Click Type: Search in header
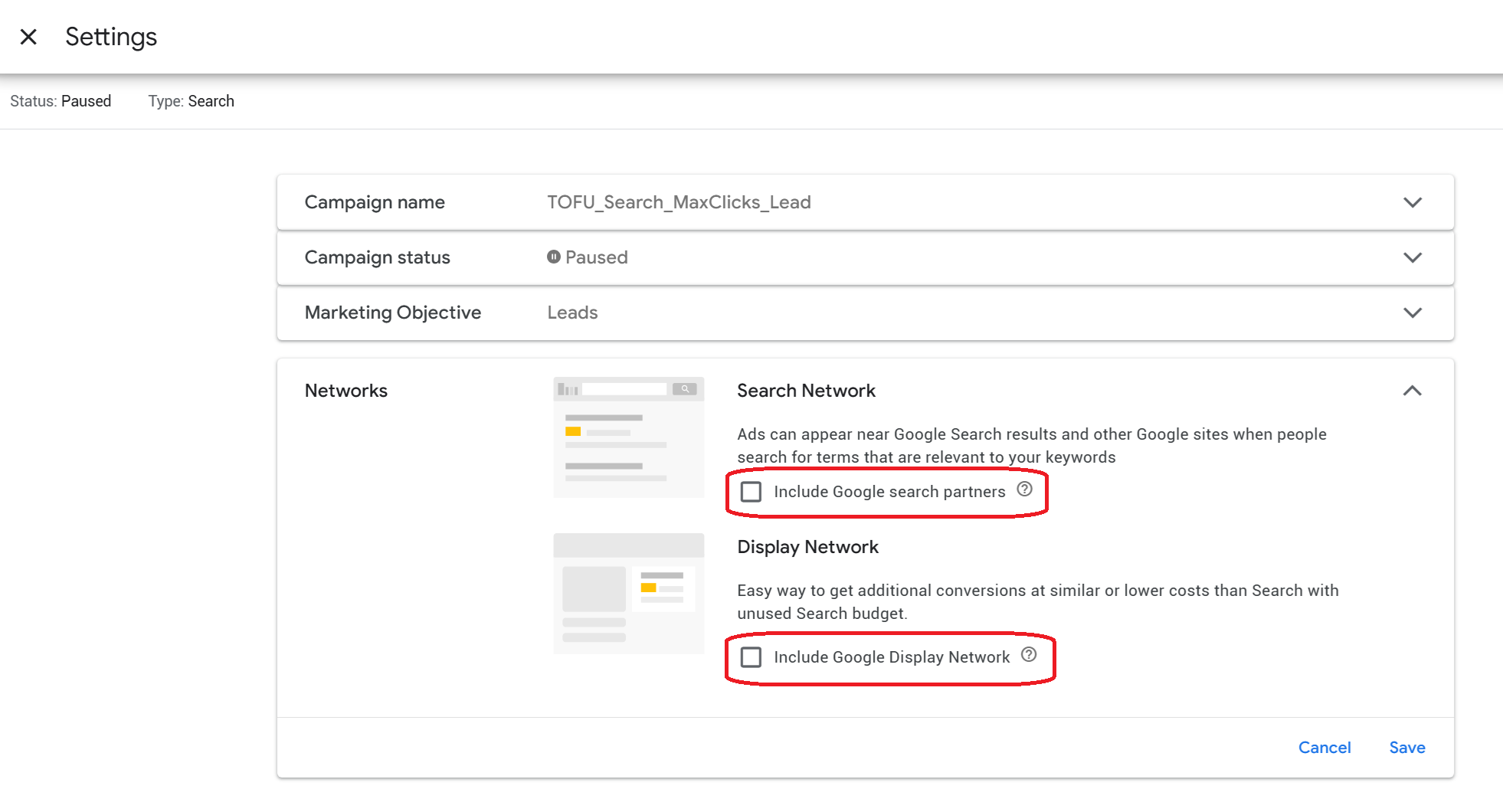Screen dimensions: 1503x812 coord(192,101)
